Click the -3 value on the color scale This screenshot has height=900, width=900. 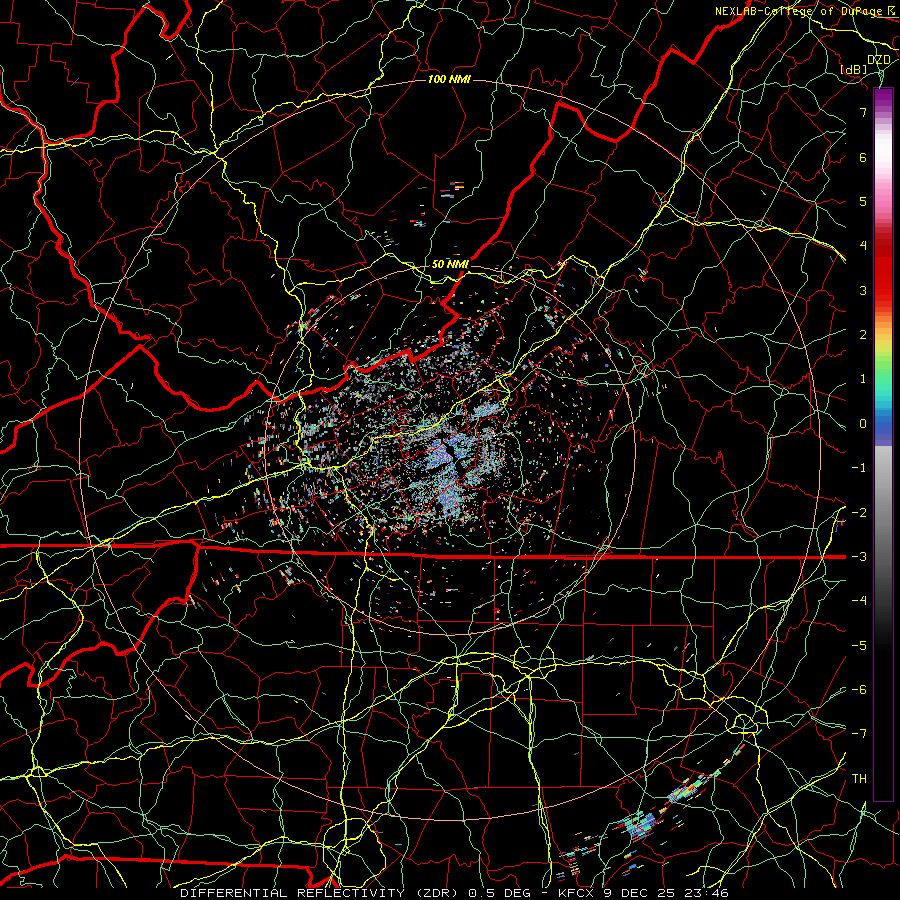pyautogui.click(x=859, y=557)
